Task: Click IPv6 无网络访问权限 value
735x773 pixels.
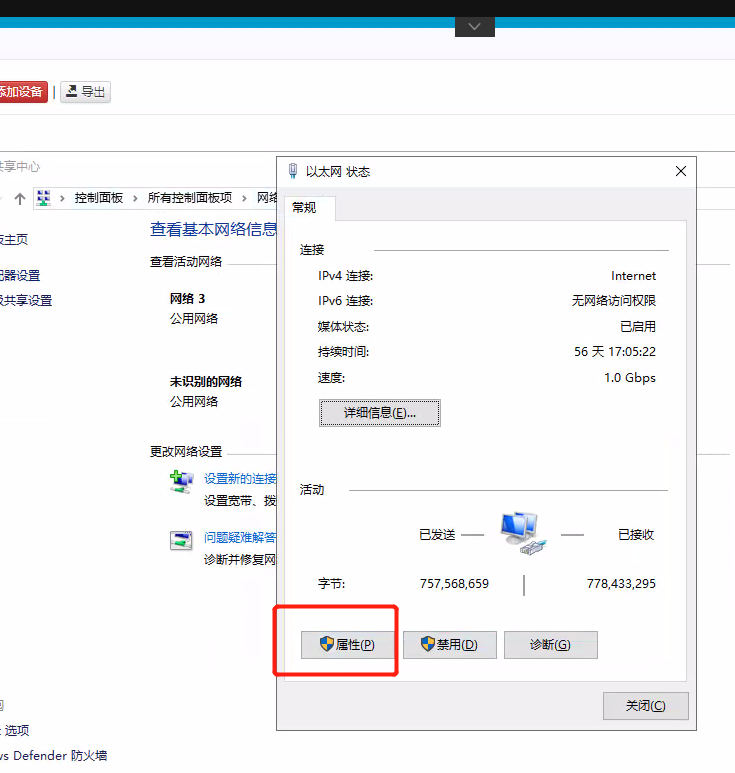Action: [614, 300]
